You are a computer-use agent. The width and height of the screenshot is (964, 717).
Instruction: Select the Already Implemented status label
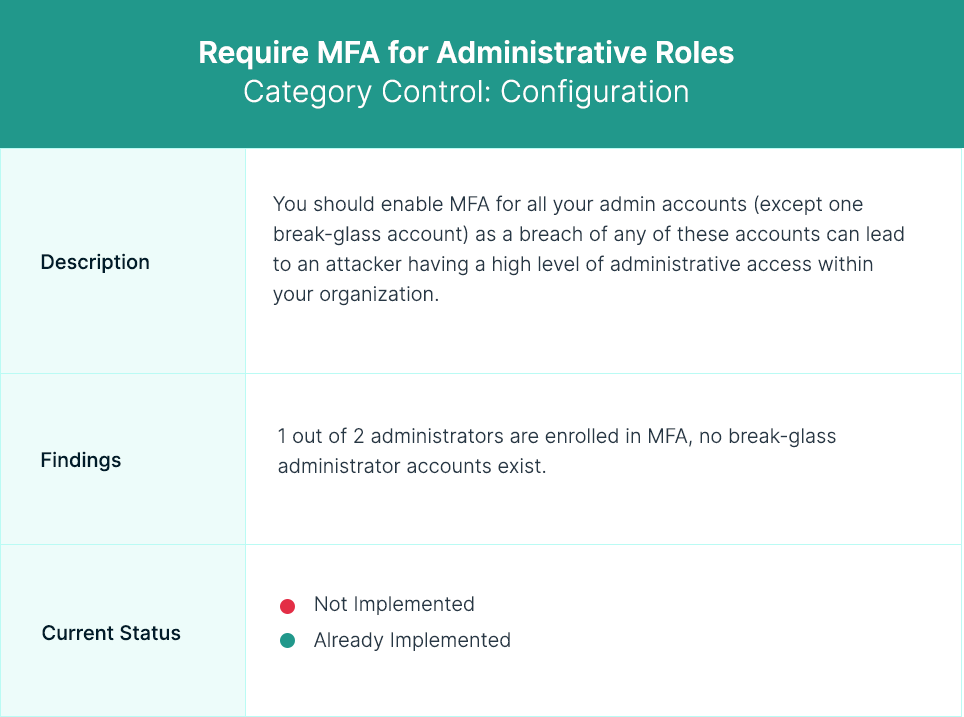click(x=412, y=640)
